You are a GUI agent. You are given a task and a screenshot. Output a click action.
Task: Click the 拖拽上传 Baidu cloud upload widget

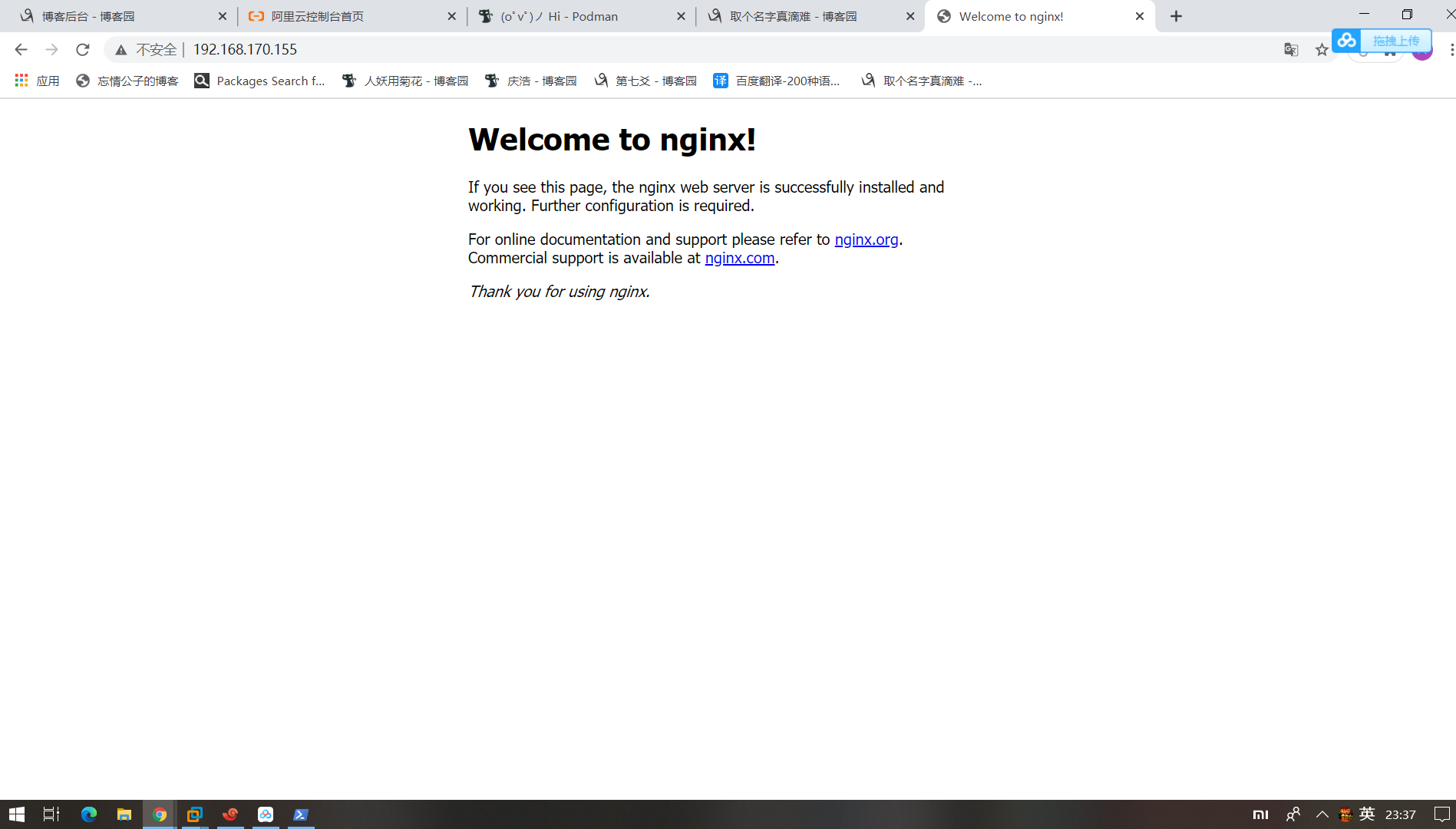tap(1382, 41)
